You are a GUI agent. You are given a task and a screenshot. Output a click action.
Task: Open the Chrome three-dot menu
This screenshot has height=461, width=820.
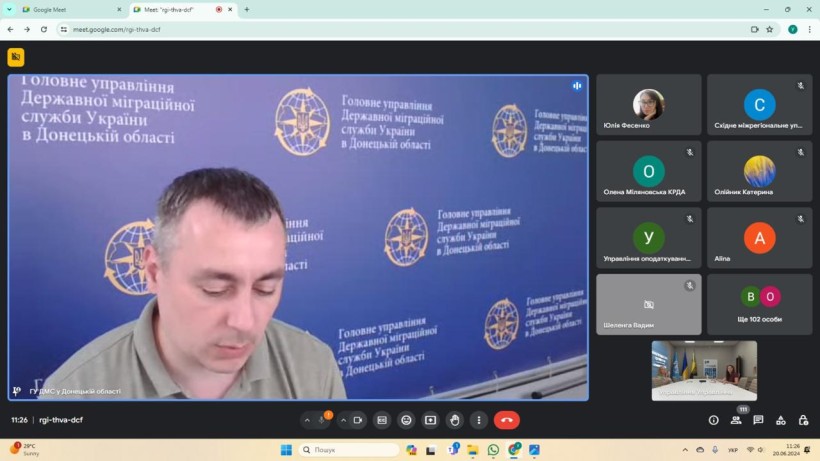pyautogui.click(x=810, y=29)
